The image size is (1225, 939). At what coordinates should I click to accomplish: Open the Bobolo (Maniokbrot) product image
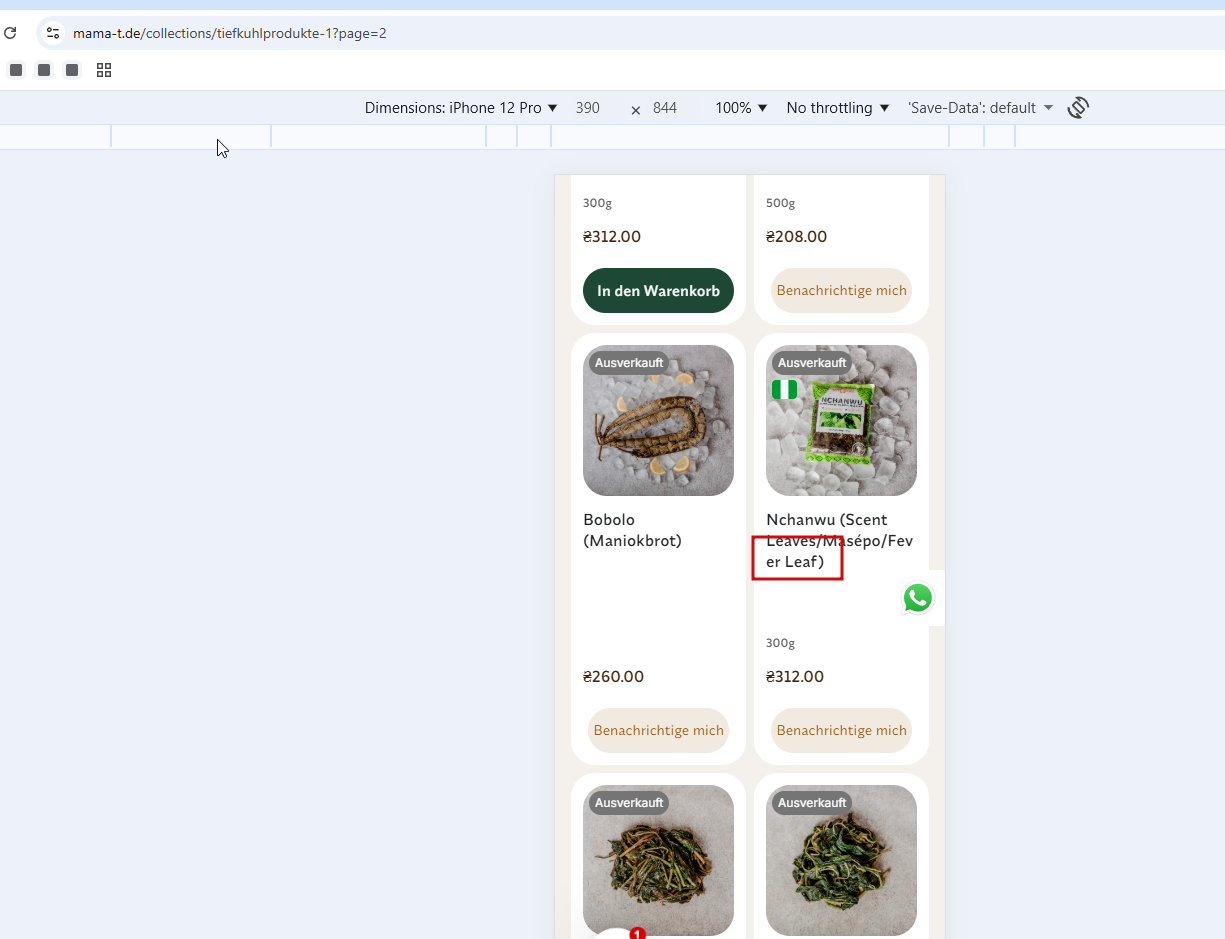(658, 420)
